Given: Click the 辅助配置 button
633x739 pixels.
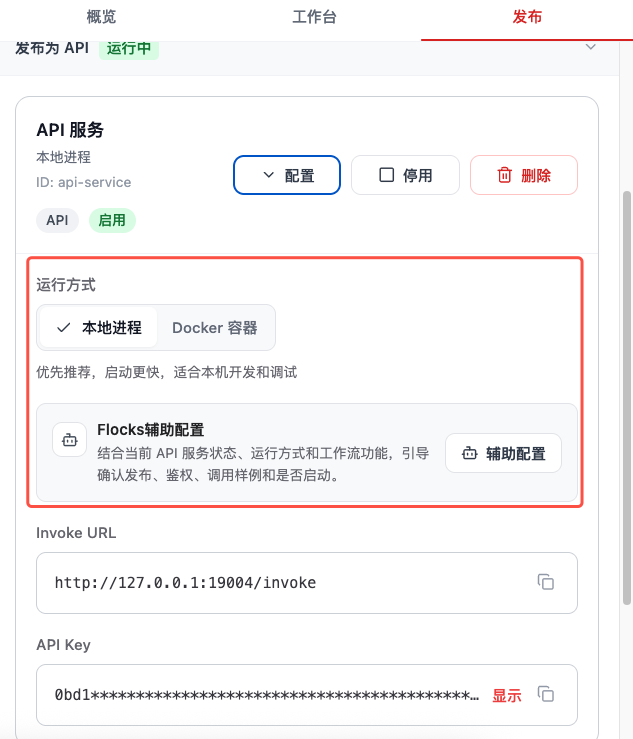Looking at the screenshot, I should click(x=503, y=453).
